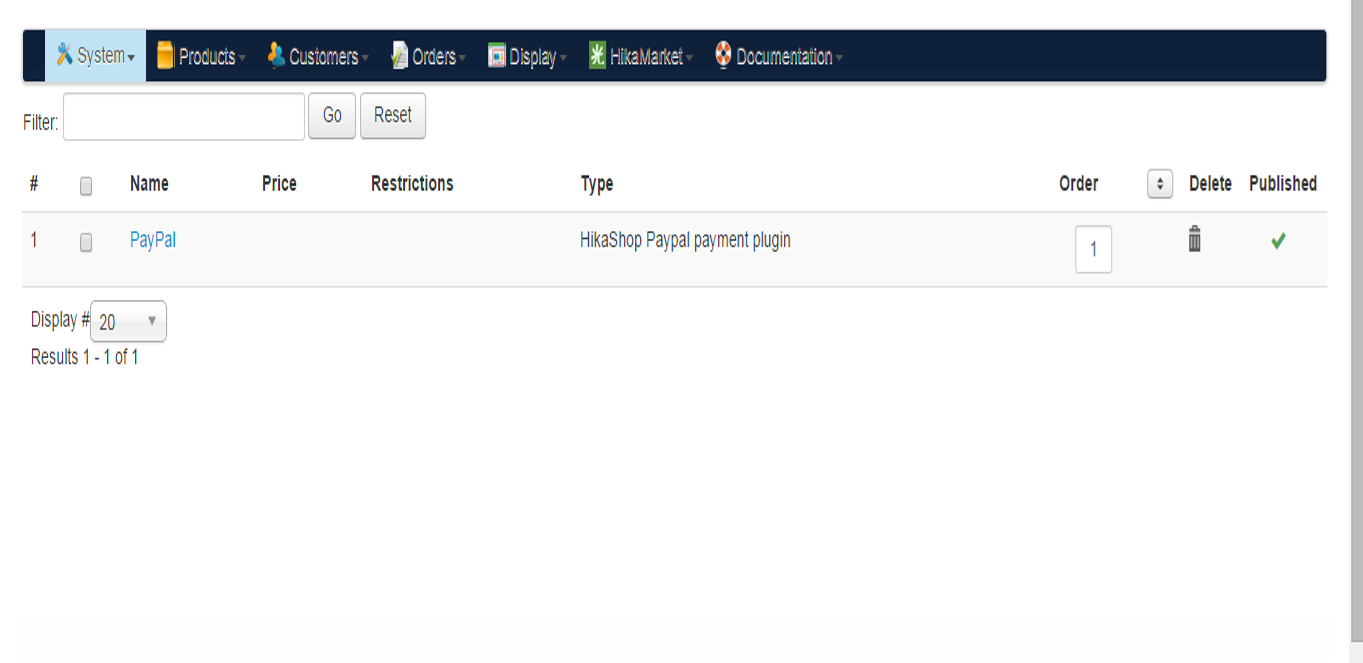Click the Display window icon

496,56
